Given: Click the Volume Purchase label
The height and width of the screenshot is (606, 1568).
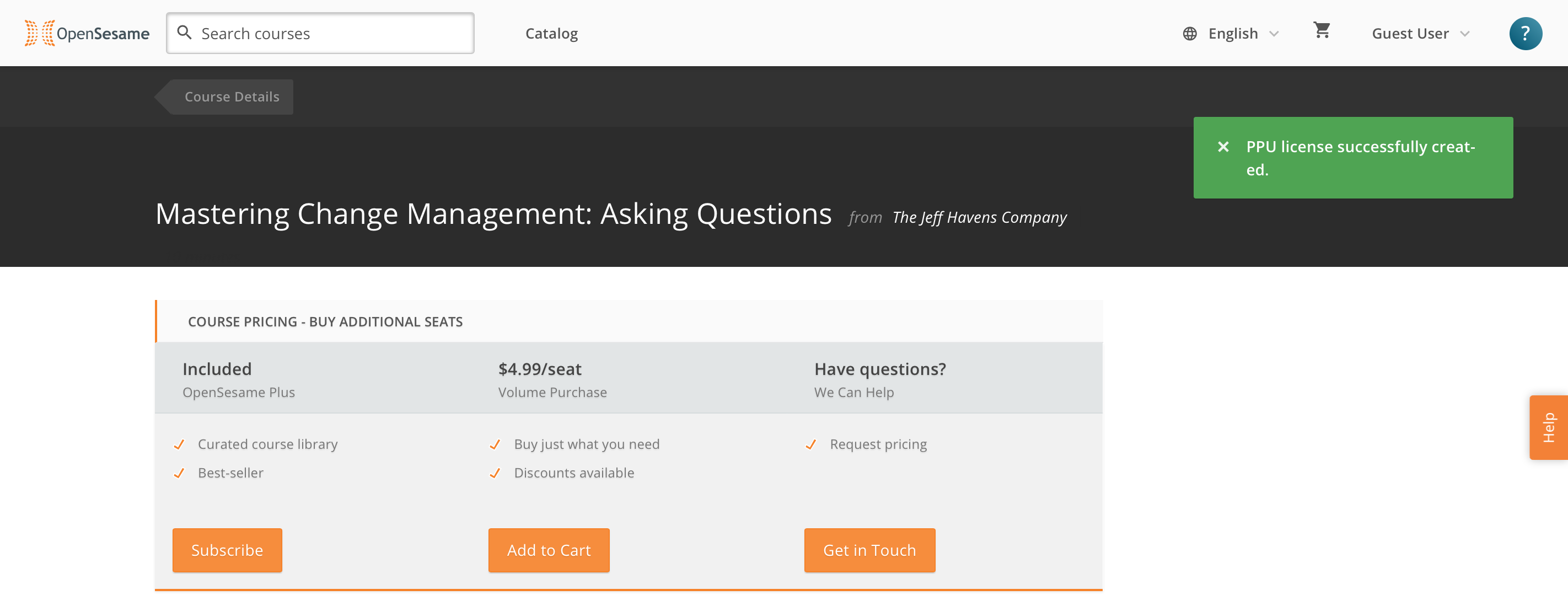Looking at the screenshot, I should click(x=552, y=393).
